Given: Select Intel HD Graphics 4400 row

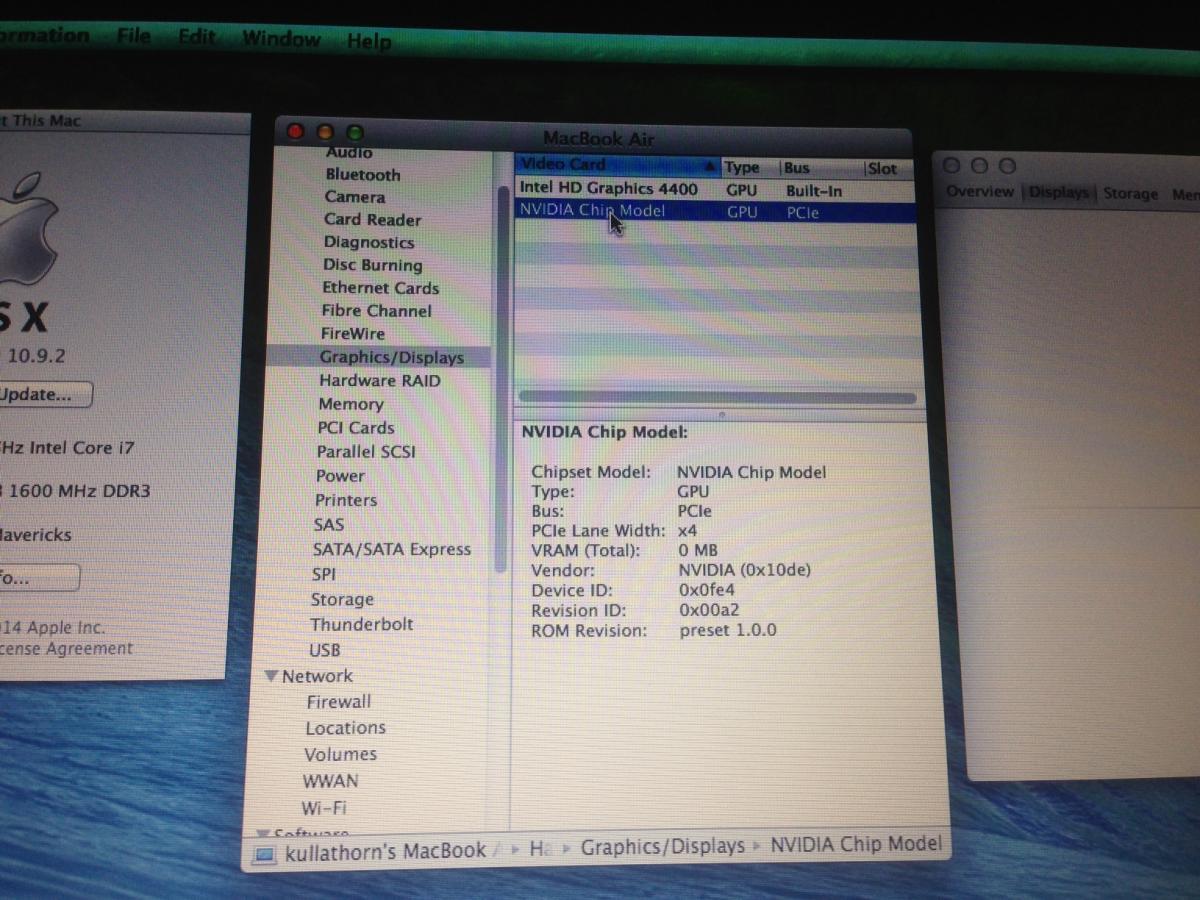Looking at the screenshot, I should pyautogui.click(x=608, y=189).
